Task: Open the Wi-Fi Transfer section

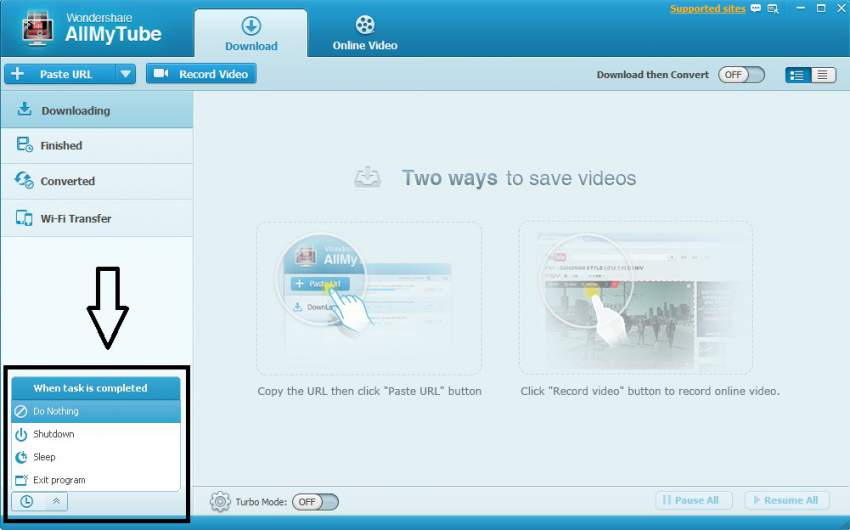Action: [96, 218]
